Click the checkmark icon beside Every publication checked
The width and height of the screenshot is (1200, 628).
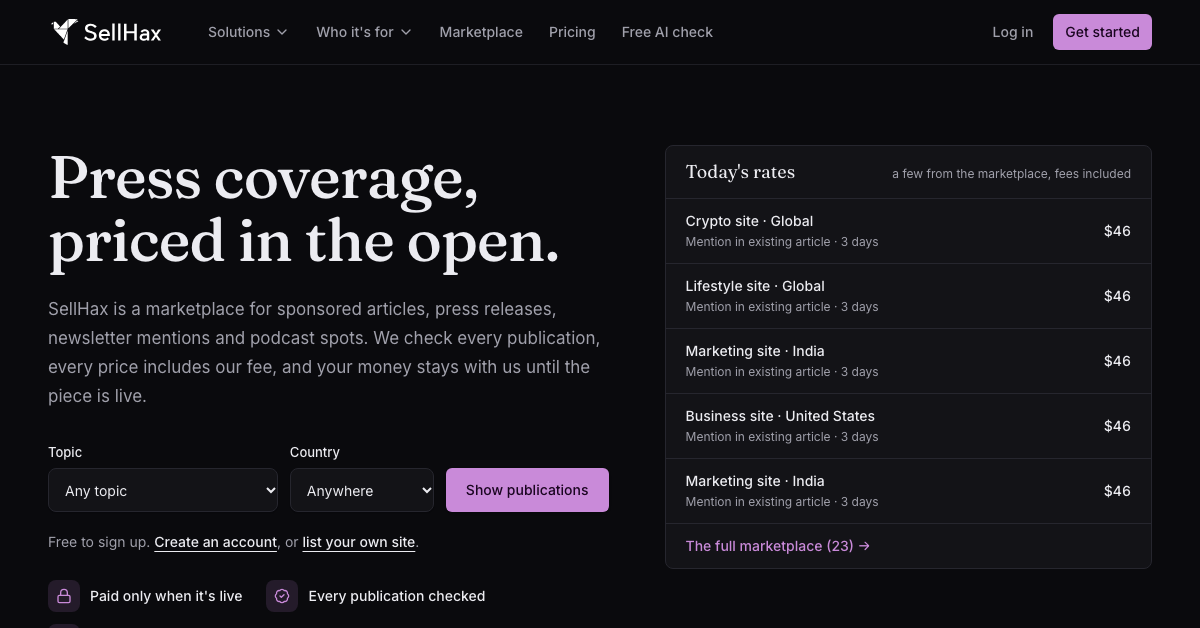[282, 596]
